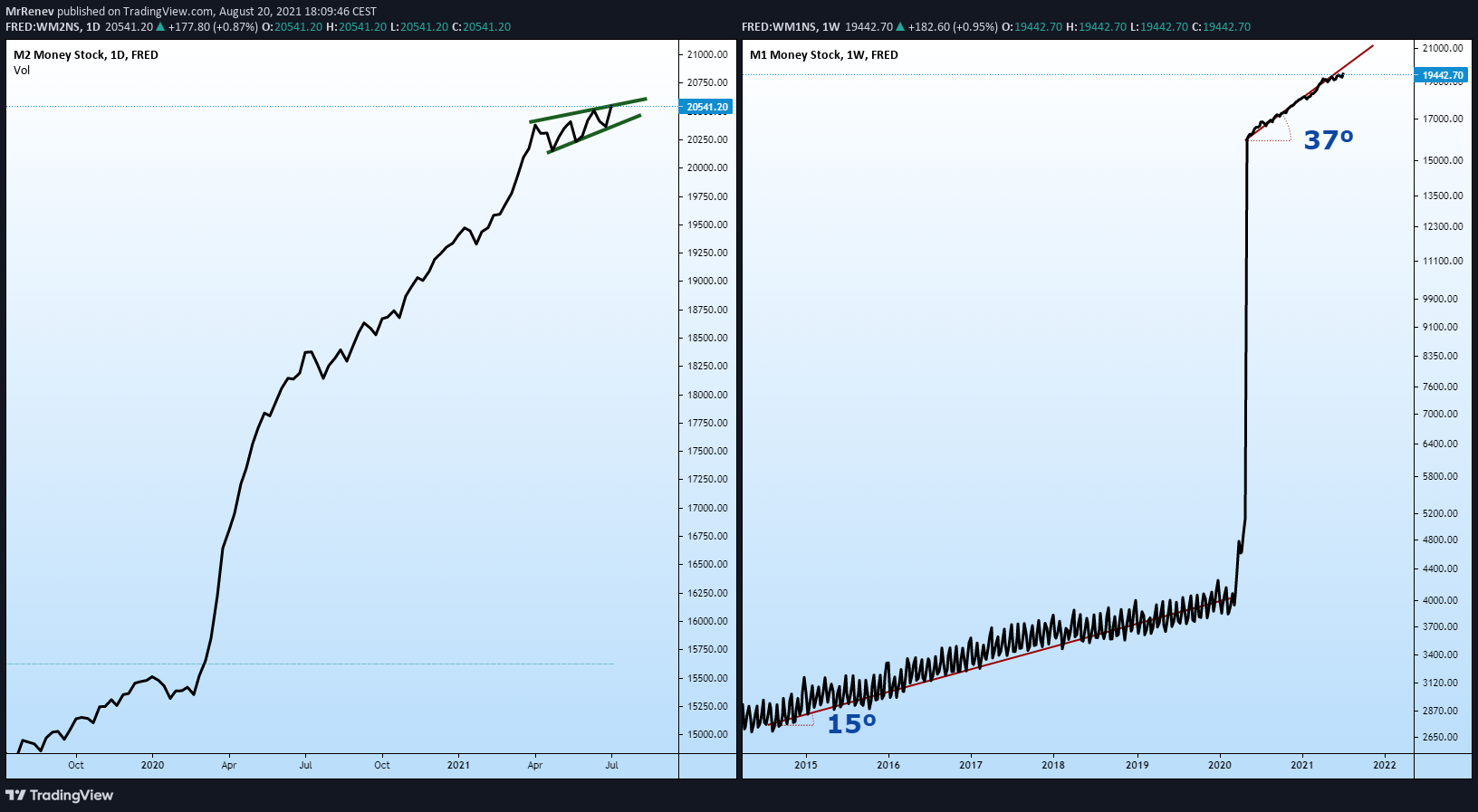The image size is (1478, 812).
Task: Click the 2016 label on M1 time axis
Action: [888, 765]
